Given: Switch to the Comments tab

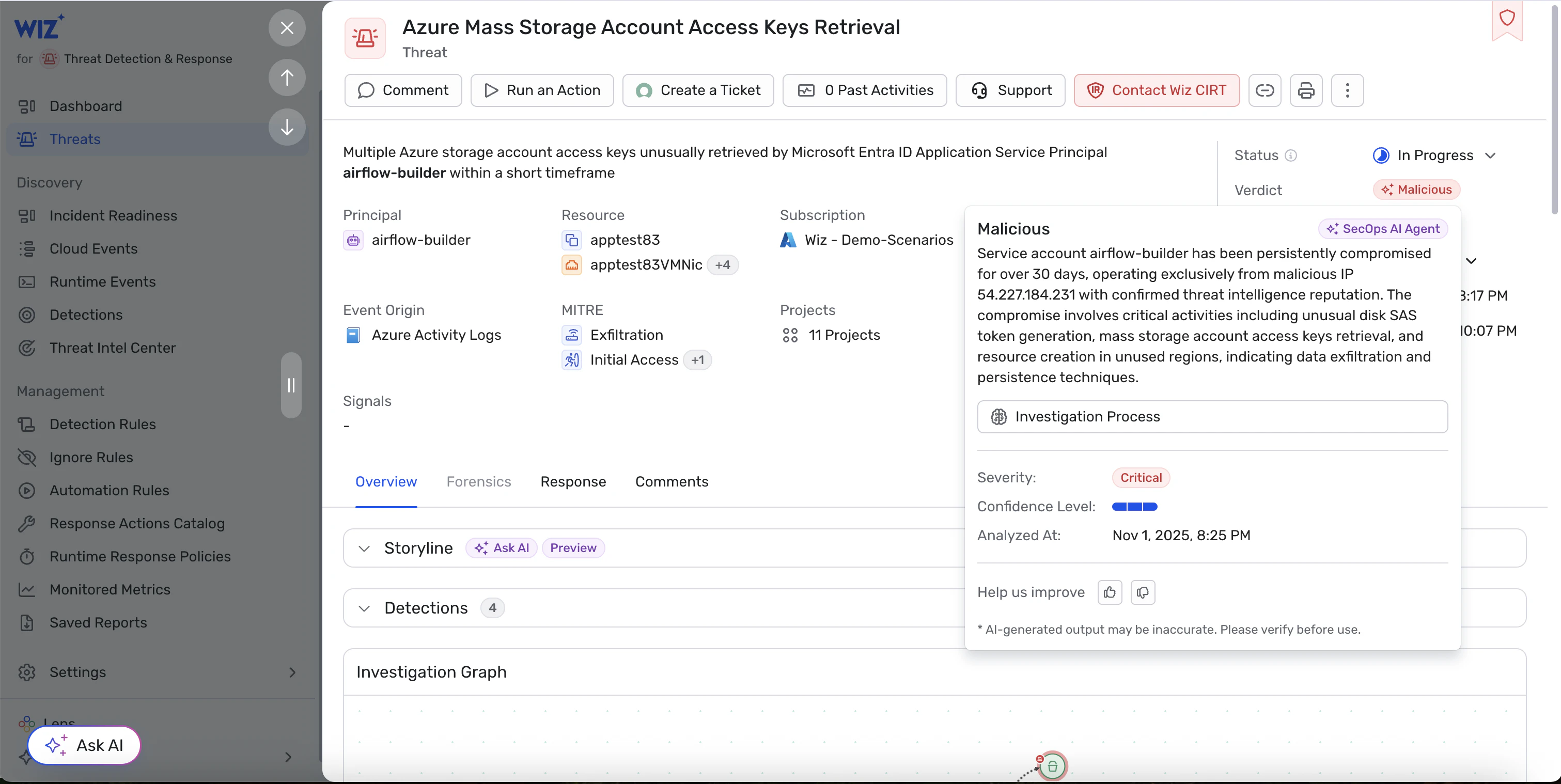Looking at the screenshot, I should (x=672, y=482).
